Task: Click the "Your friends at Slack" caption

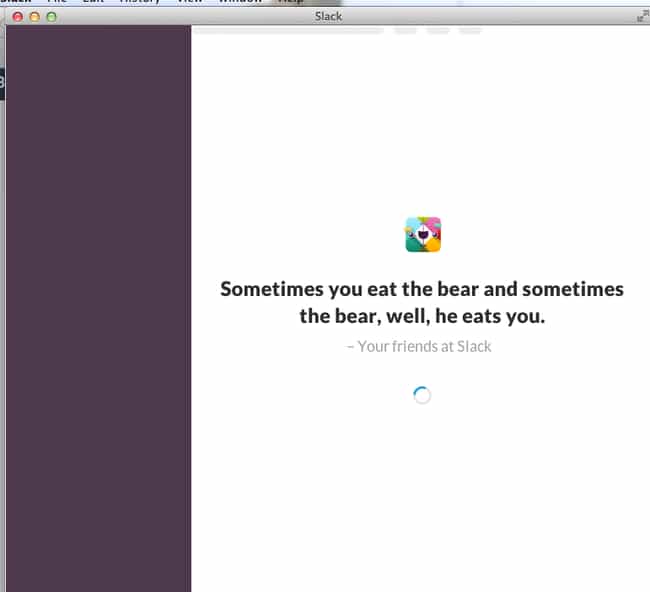Action: [419, 346]
